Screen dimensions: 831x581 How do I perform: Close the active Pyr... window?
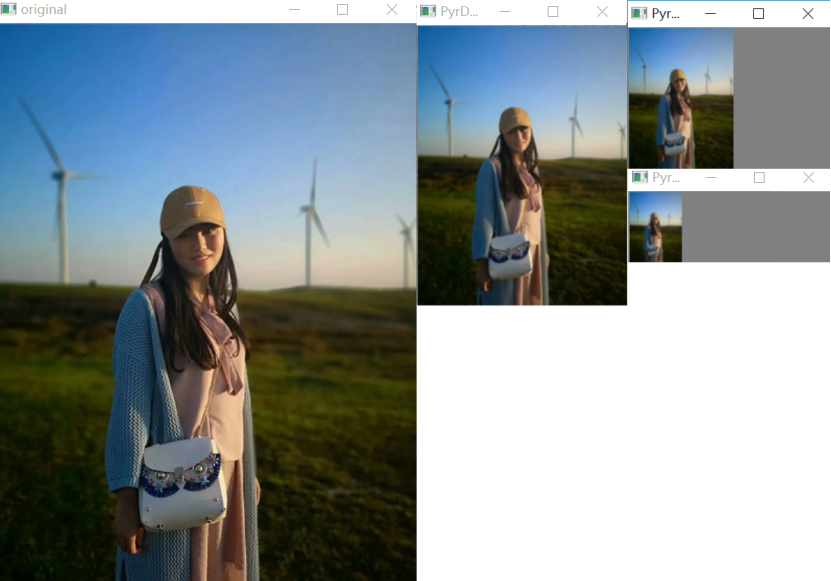click(x=808, y=13)
